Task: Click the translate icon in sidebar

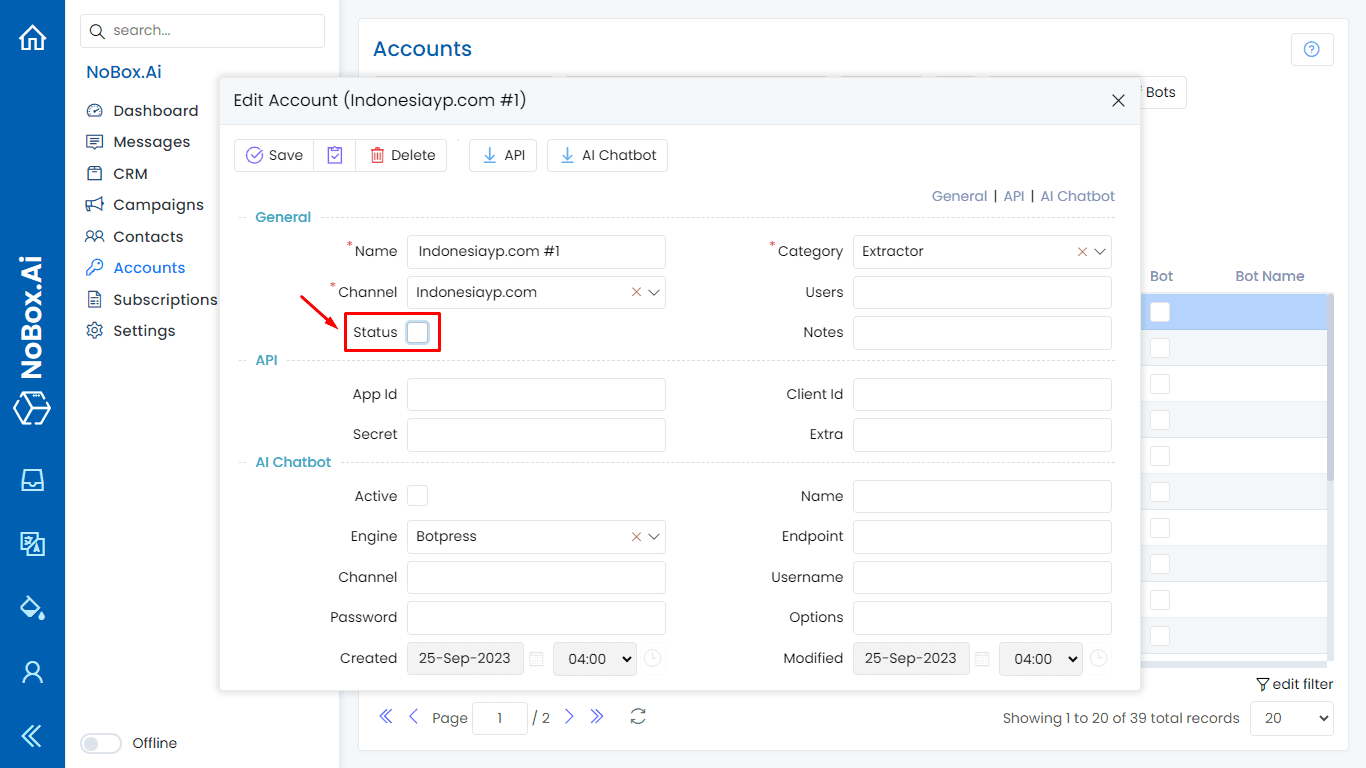Action: click(32, 544)
